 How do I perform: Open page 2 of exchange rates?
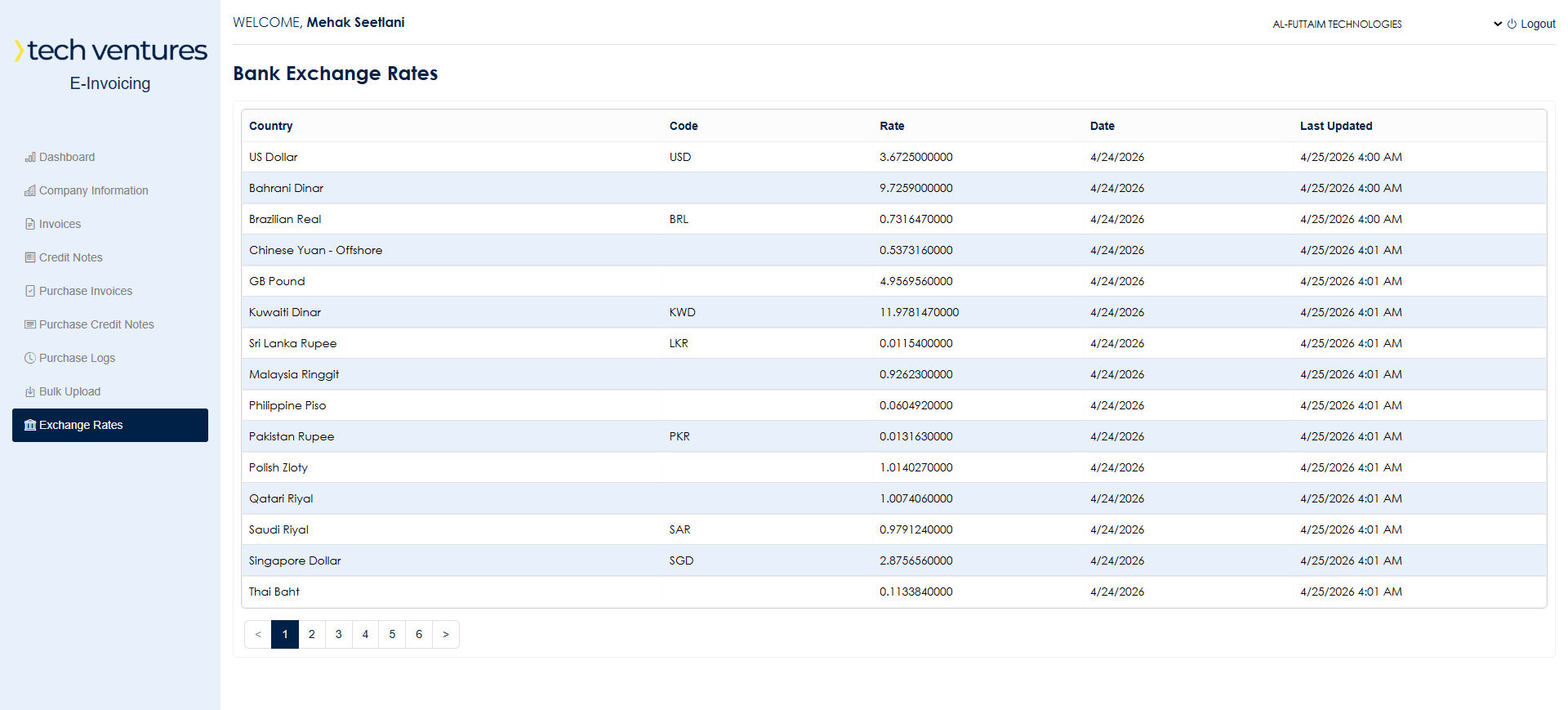(x=312, y=634)
